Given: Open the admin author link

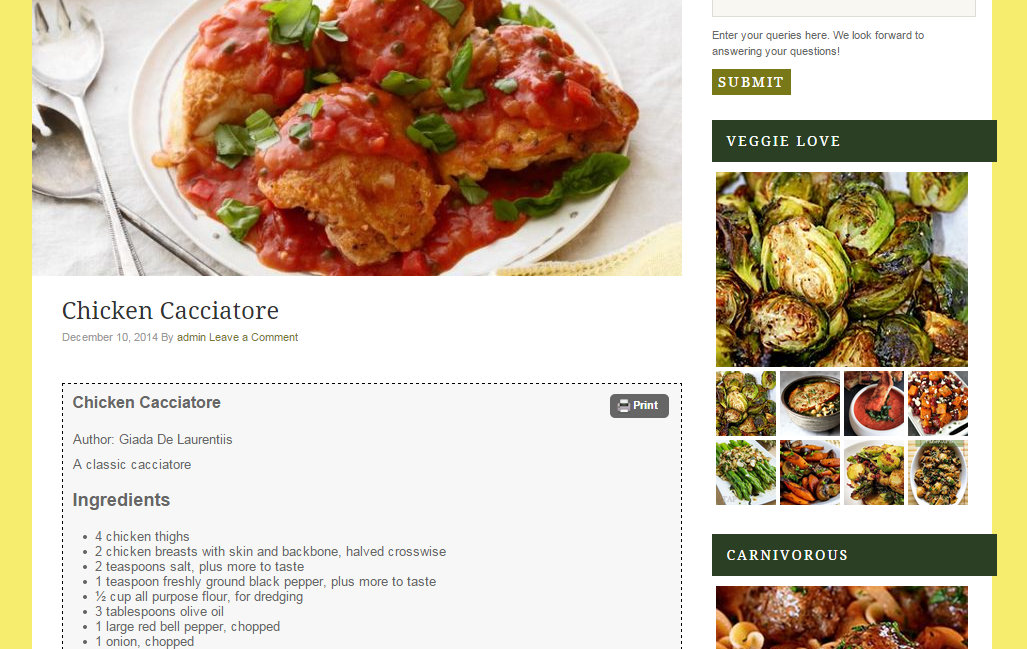Looking at the screenshot, I should (x=191, y=337).
